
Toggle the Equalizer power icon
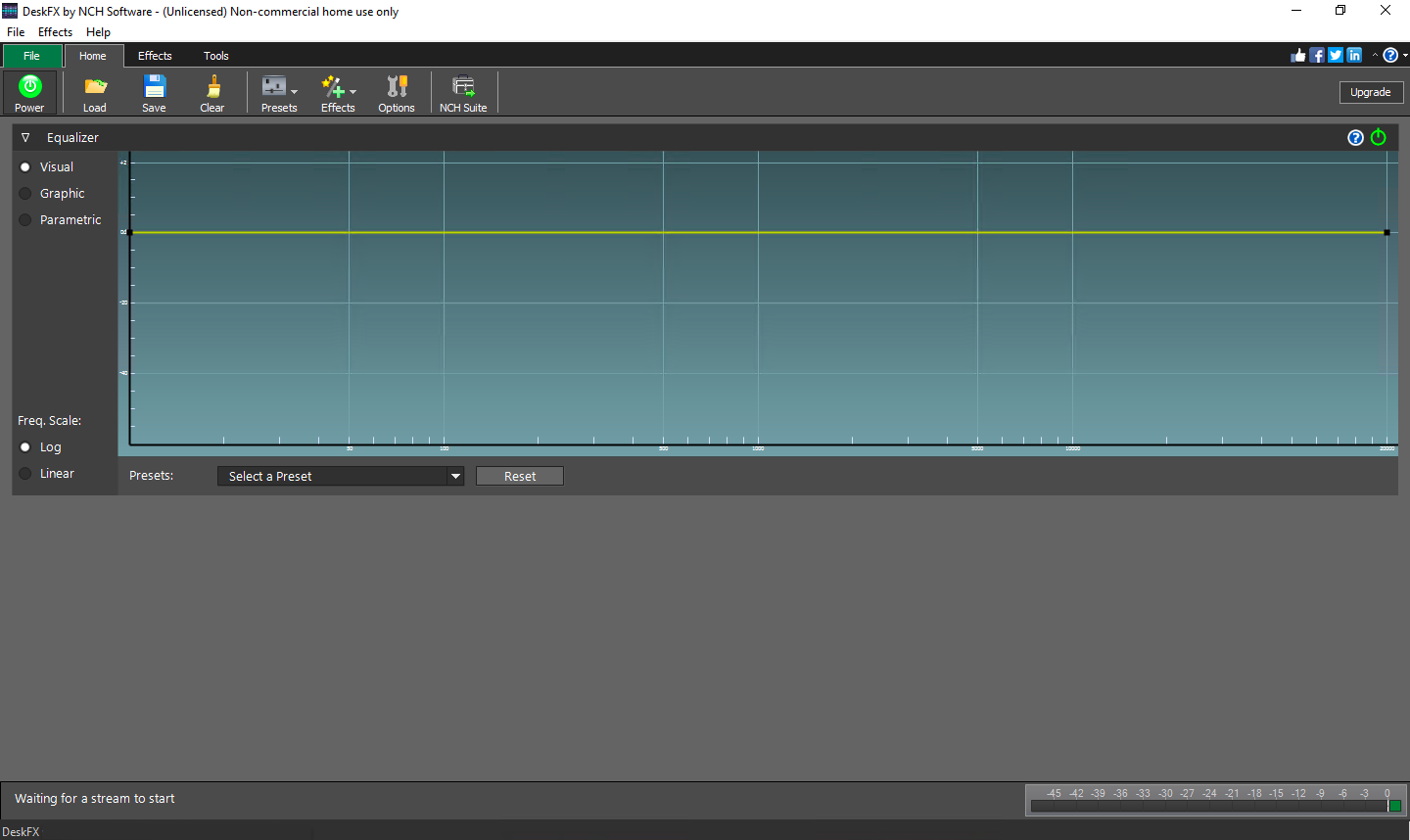point(1378,137)
